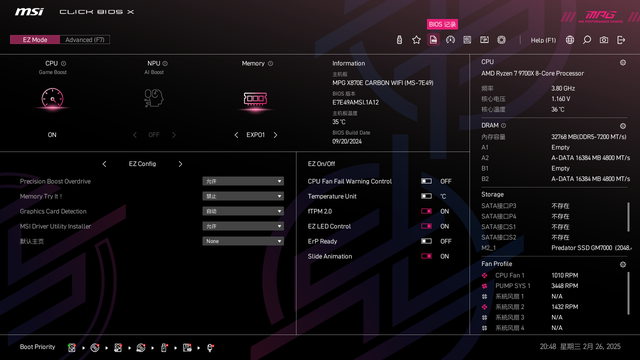Expand Graphics Card Detection dropdown
This screenshot has height=360, width=640.
(243, 211)
